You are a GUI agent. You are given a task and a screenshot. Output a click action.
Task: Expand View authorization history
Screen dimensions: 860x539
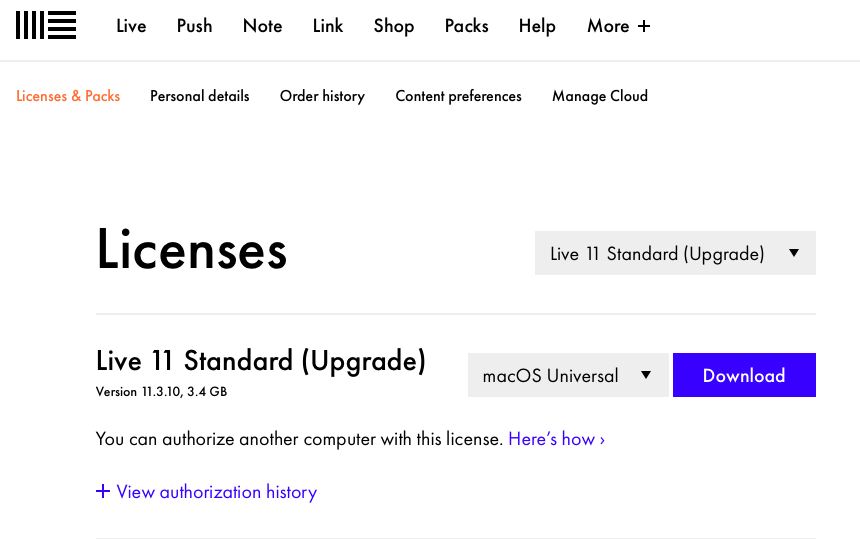[x=217, y=492]
